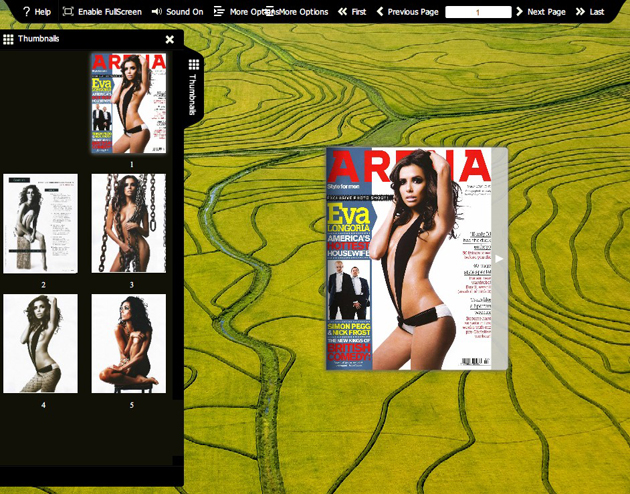
Task: Click the thumbnails panel vertical scrollbar
Action: click(x=178, y=225)
